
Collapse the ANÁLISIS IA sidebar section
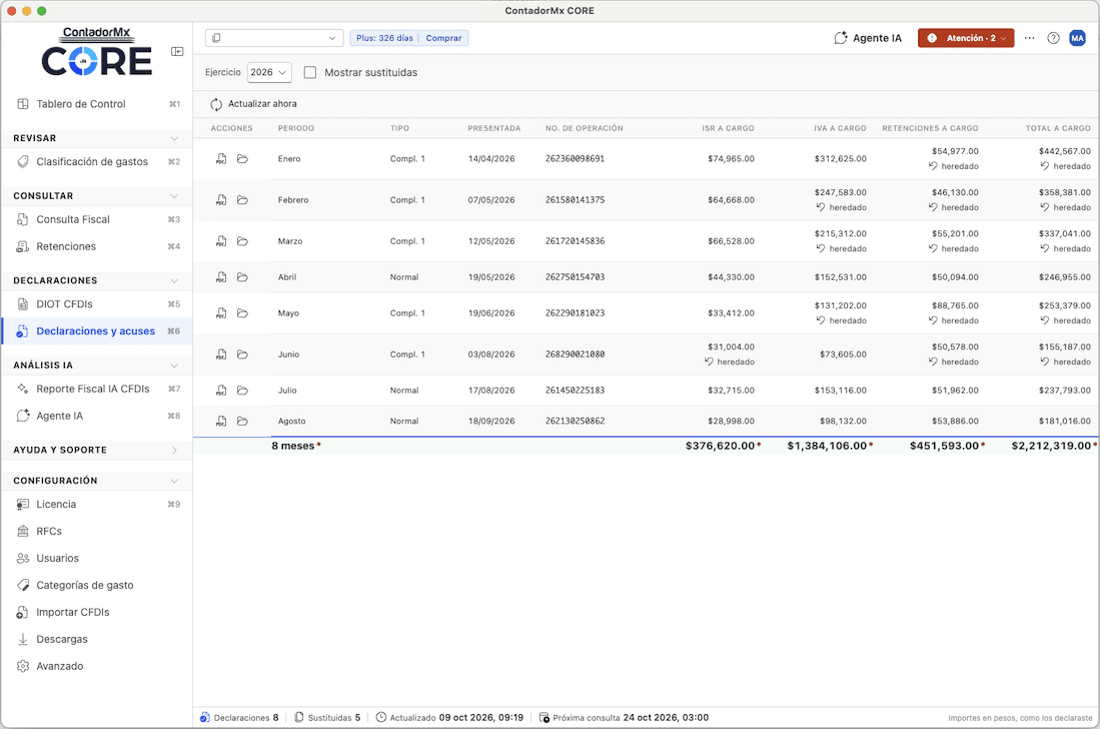174,366
